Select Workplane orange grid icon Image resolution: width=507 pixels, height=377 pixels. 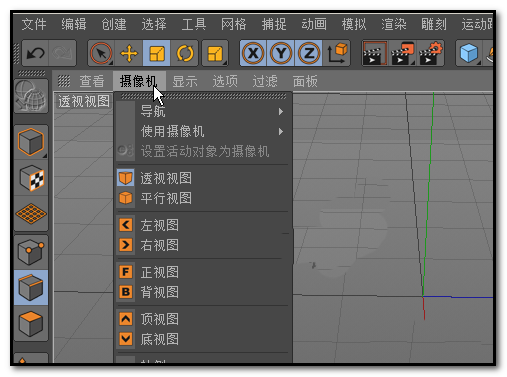[x=31, y=214]
